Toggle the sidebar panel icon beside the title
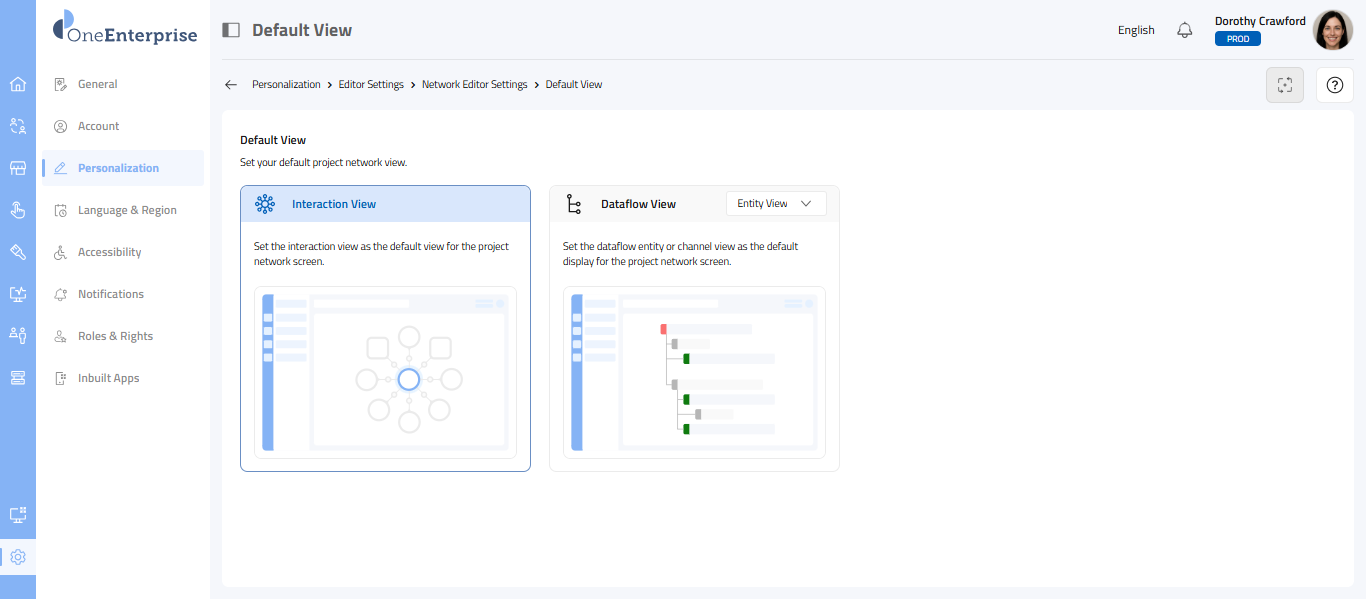This screenshot has height=599, width=1366. pyautogui.click(x=231, y=30)
